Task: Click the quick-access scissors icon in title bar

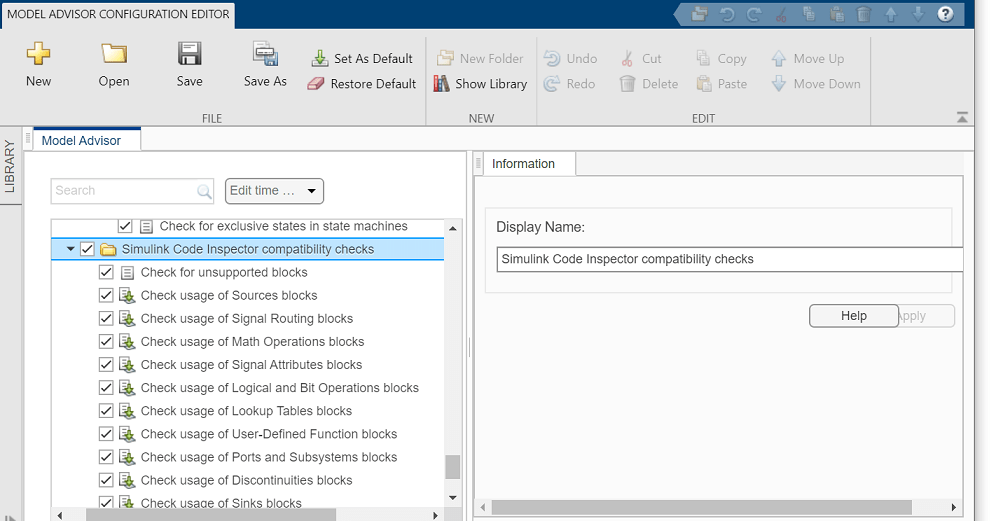Action: 781,14
